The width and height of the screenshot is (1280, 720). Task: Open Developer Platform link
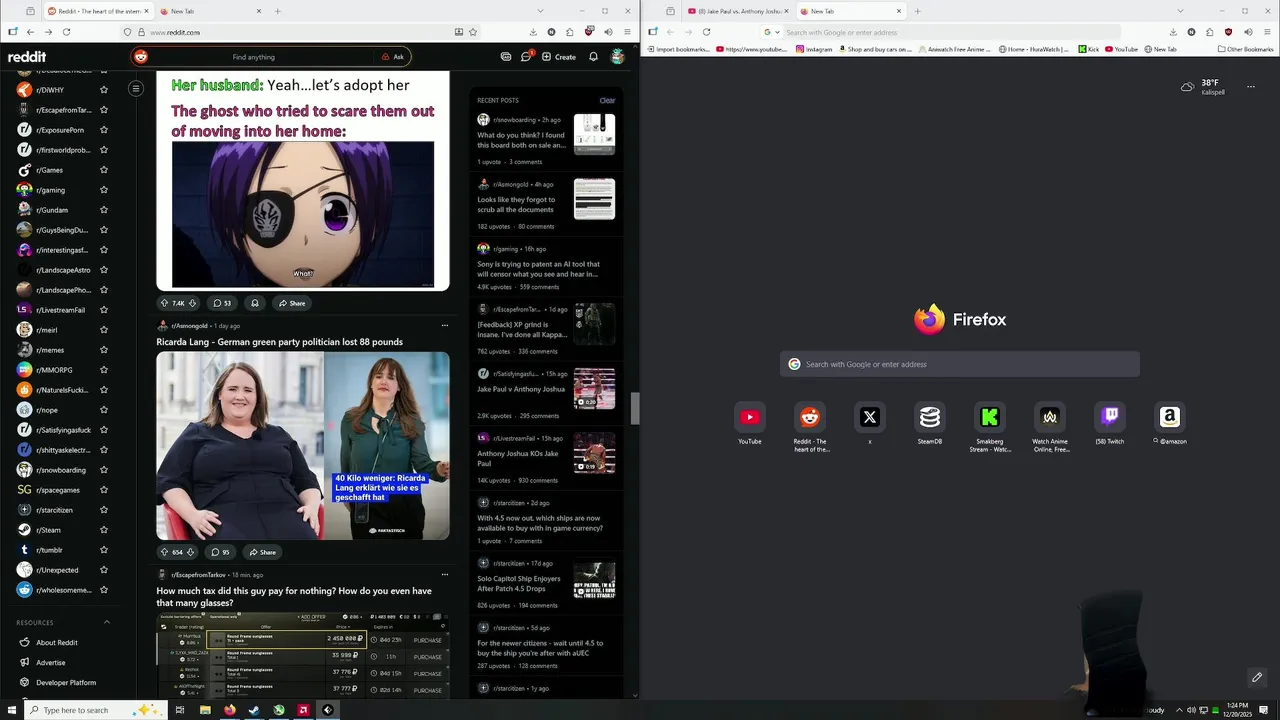click(66, 682)
